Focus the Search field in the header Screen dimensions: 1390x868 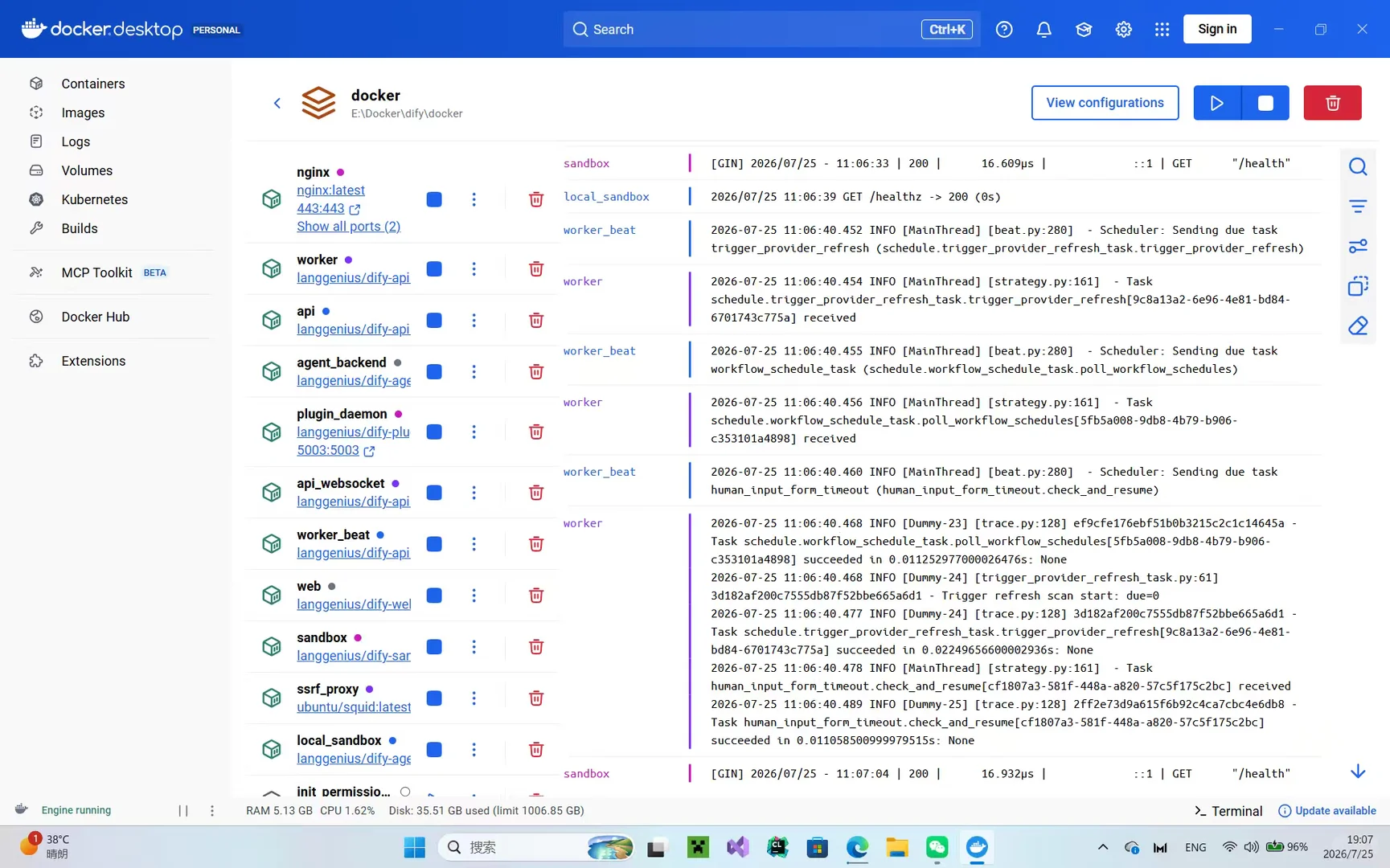tap(772, 29)
